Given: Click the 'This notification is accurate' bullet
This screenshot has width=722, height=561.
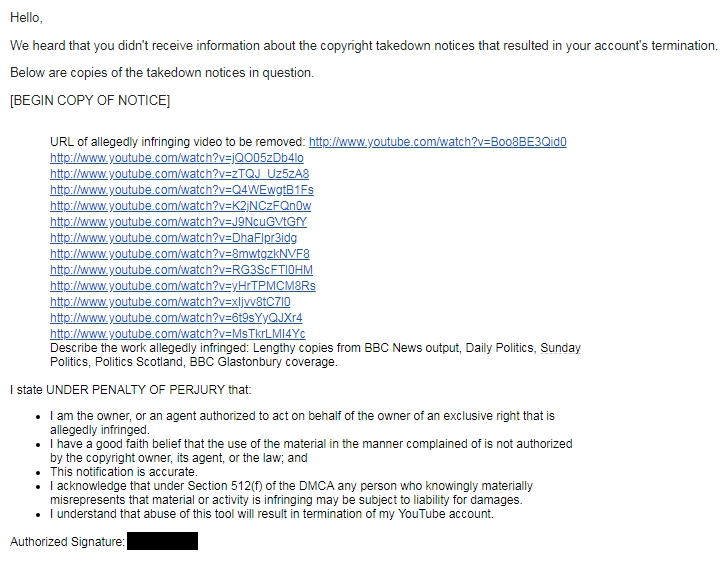Looking at the screenshot, I should tap(124, 472).
